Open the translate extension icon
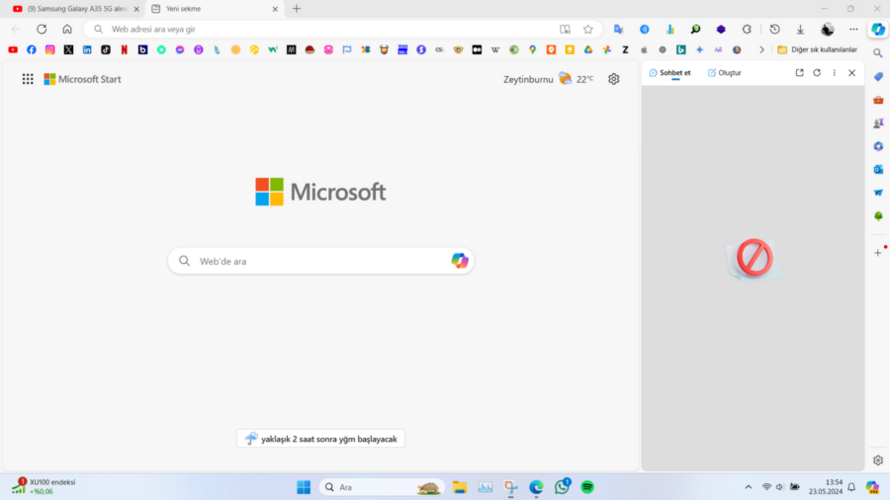 [x=619, y=30]
